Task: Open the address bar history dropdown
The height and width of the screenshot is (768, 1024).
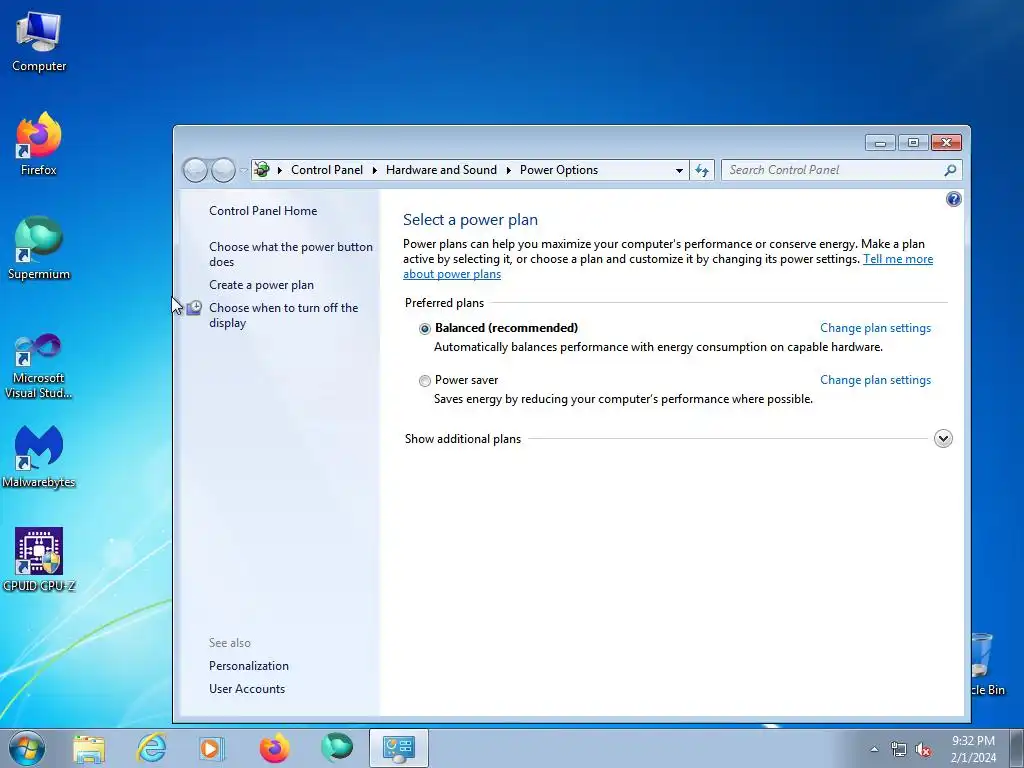Action: (679, 170)
